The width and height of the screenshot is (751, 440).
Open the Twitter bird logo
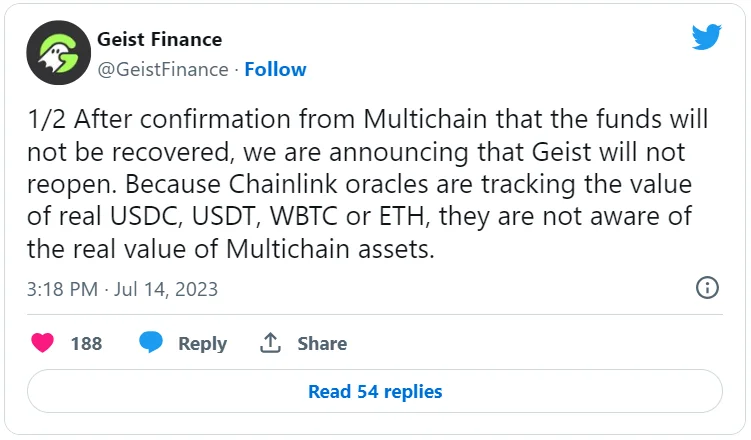pos(706,38)
